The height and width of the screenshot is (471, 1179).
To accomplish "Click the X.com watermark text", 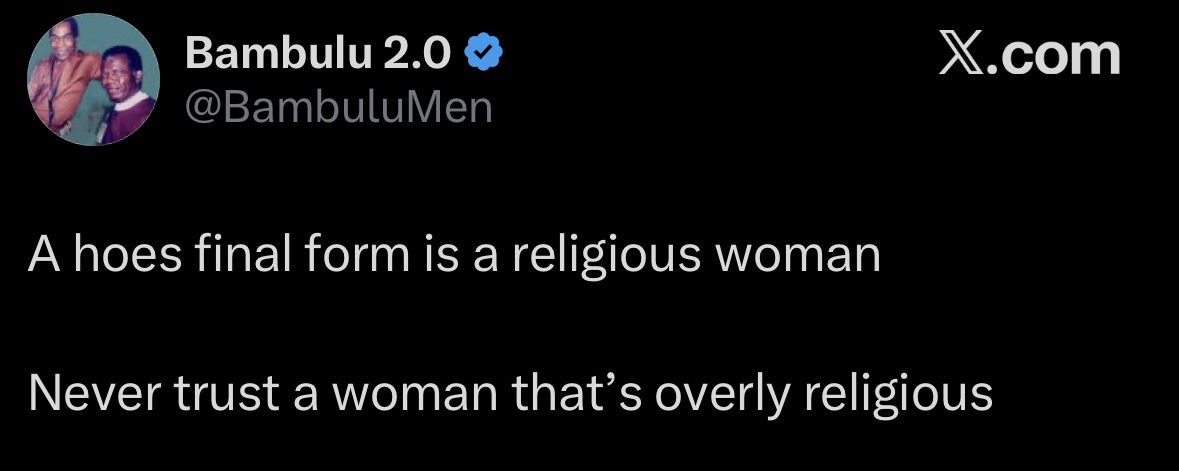I will (x=1029, y=54).
